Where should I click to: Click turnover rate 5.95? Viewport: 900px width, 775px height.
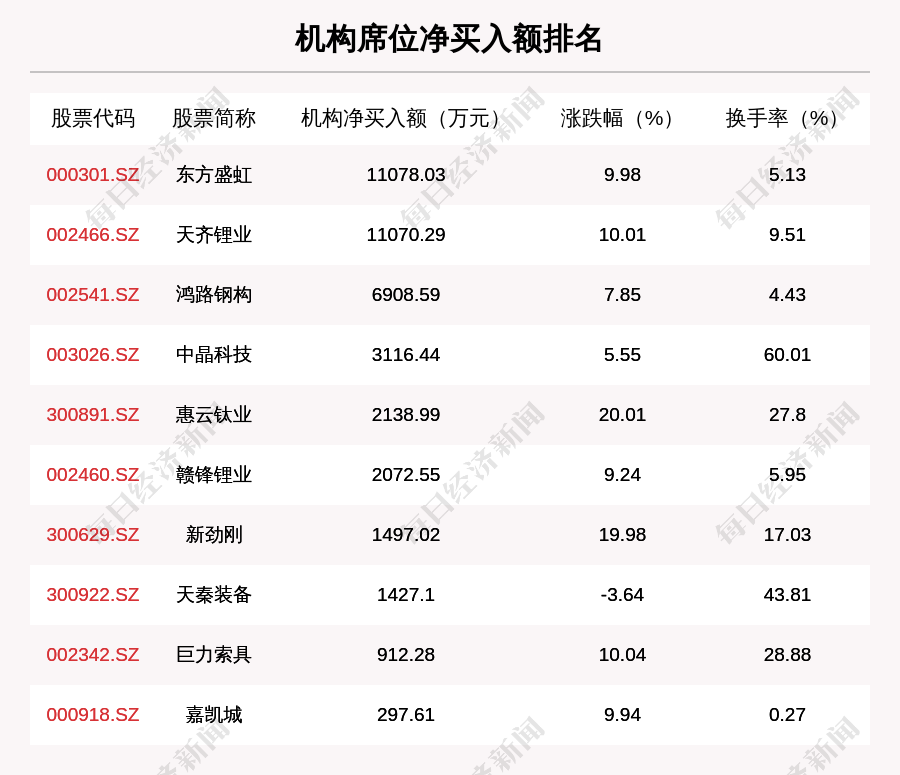(x=787, y=475)
